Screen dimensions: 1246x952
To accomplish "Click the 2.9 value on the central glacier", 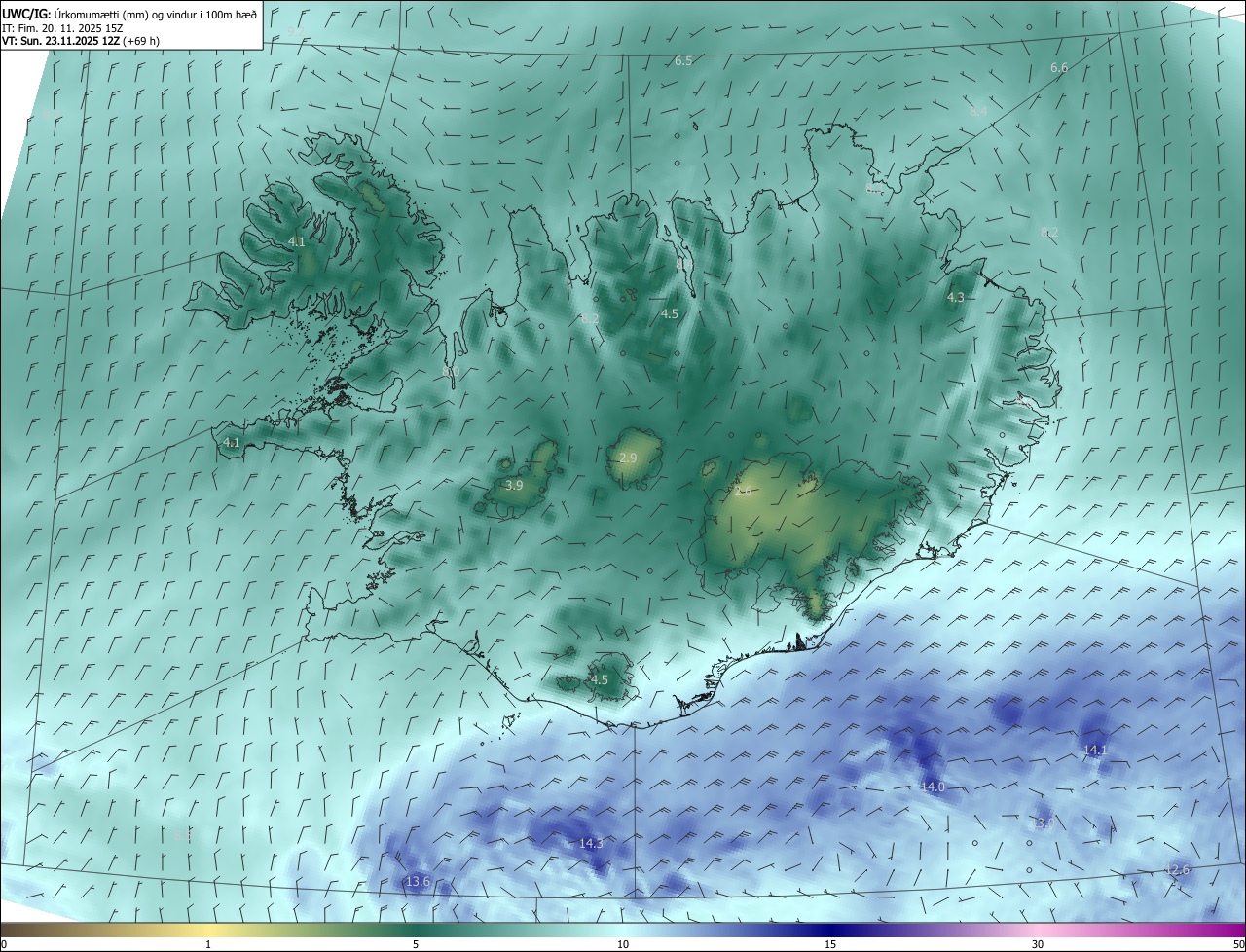I will pos(628,458).
